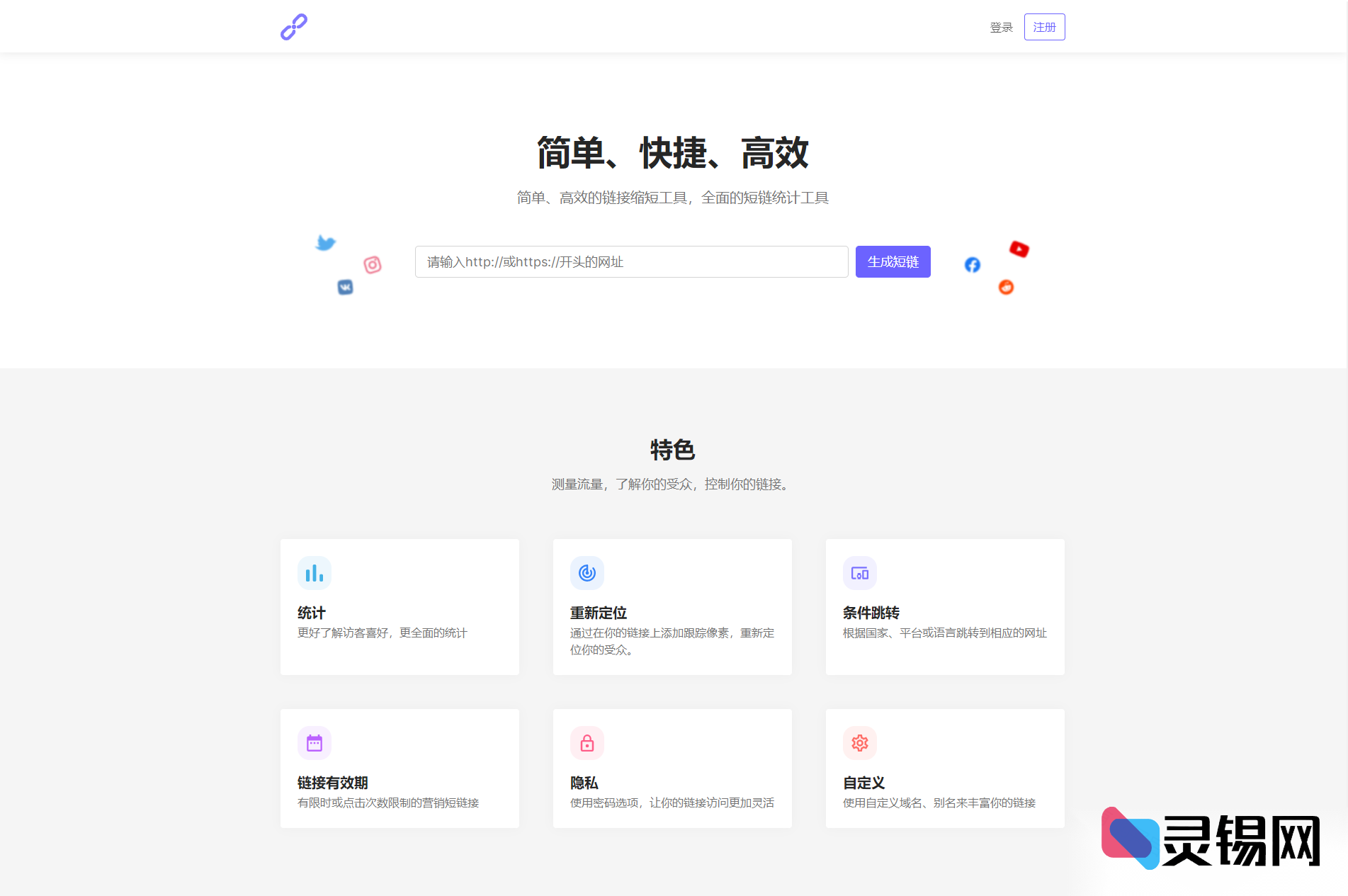Viewport: 1348px width, 896px height.
Task: Click the 隐私 feature card
Action: (672, 769)
